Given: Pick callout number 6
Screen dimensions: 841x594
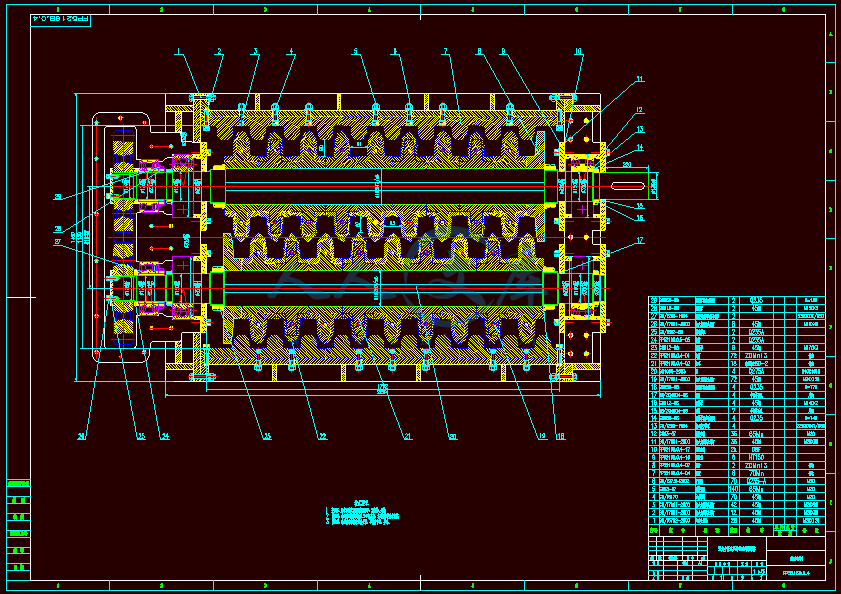Looking at the screenshot, I should coord(395,52).
